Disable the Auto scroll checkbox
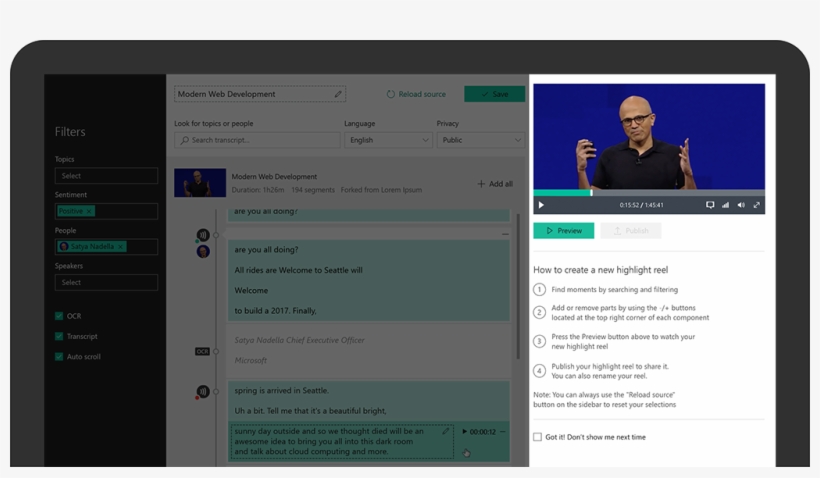The width and height of the screenshot is (820, 478). pos(59,356)
